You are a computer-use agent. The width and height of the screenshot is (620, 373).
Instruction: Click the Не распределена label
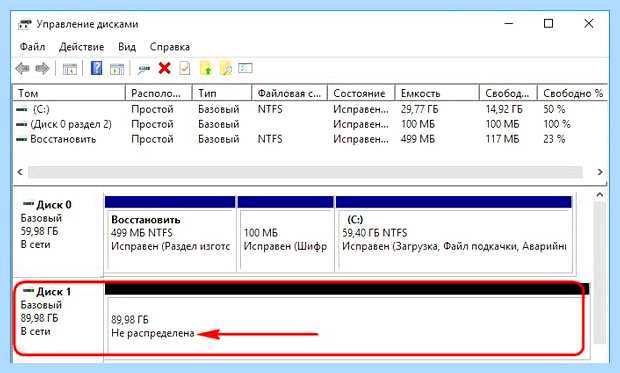tap(153, 333)
